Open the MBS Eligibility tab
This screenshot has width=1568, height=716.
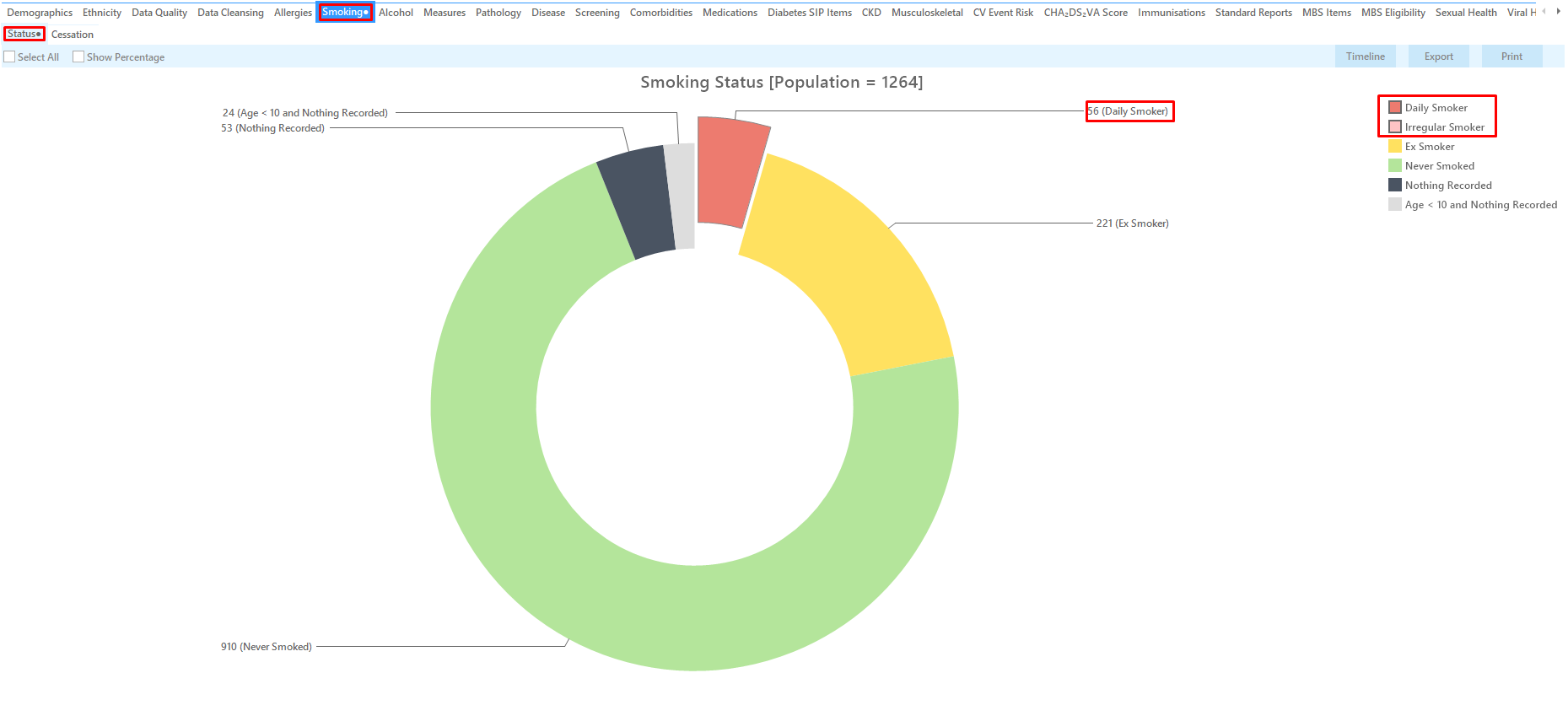point(1393,13)
